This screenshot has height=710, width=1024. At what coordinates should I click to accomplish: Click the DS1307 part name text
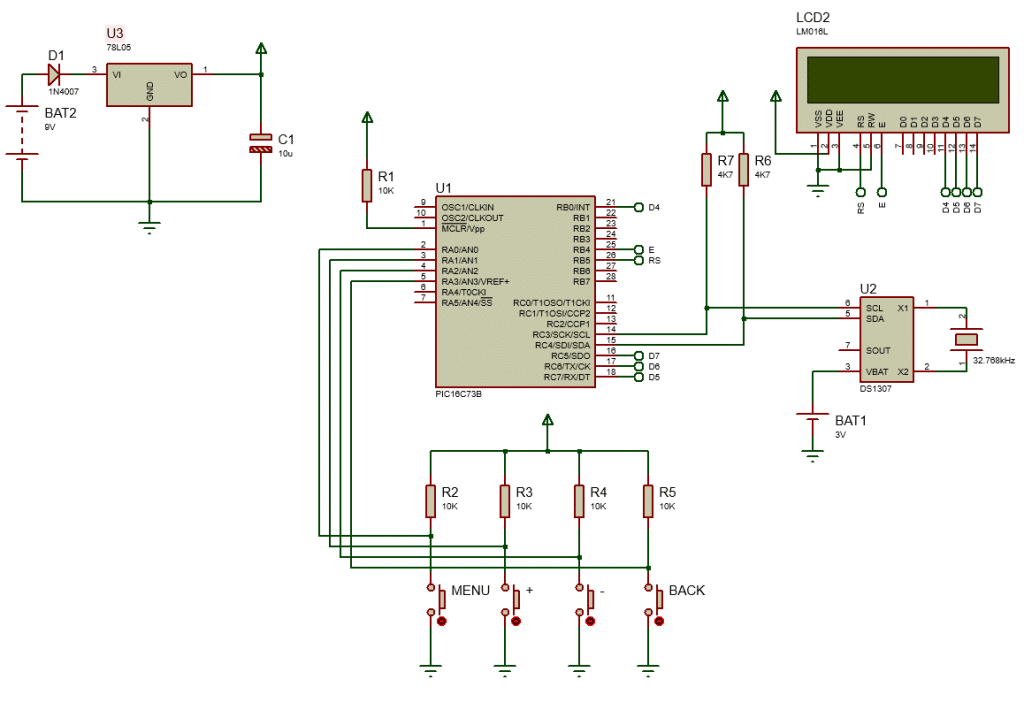click(x=875, y=389)
